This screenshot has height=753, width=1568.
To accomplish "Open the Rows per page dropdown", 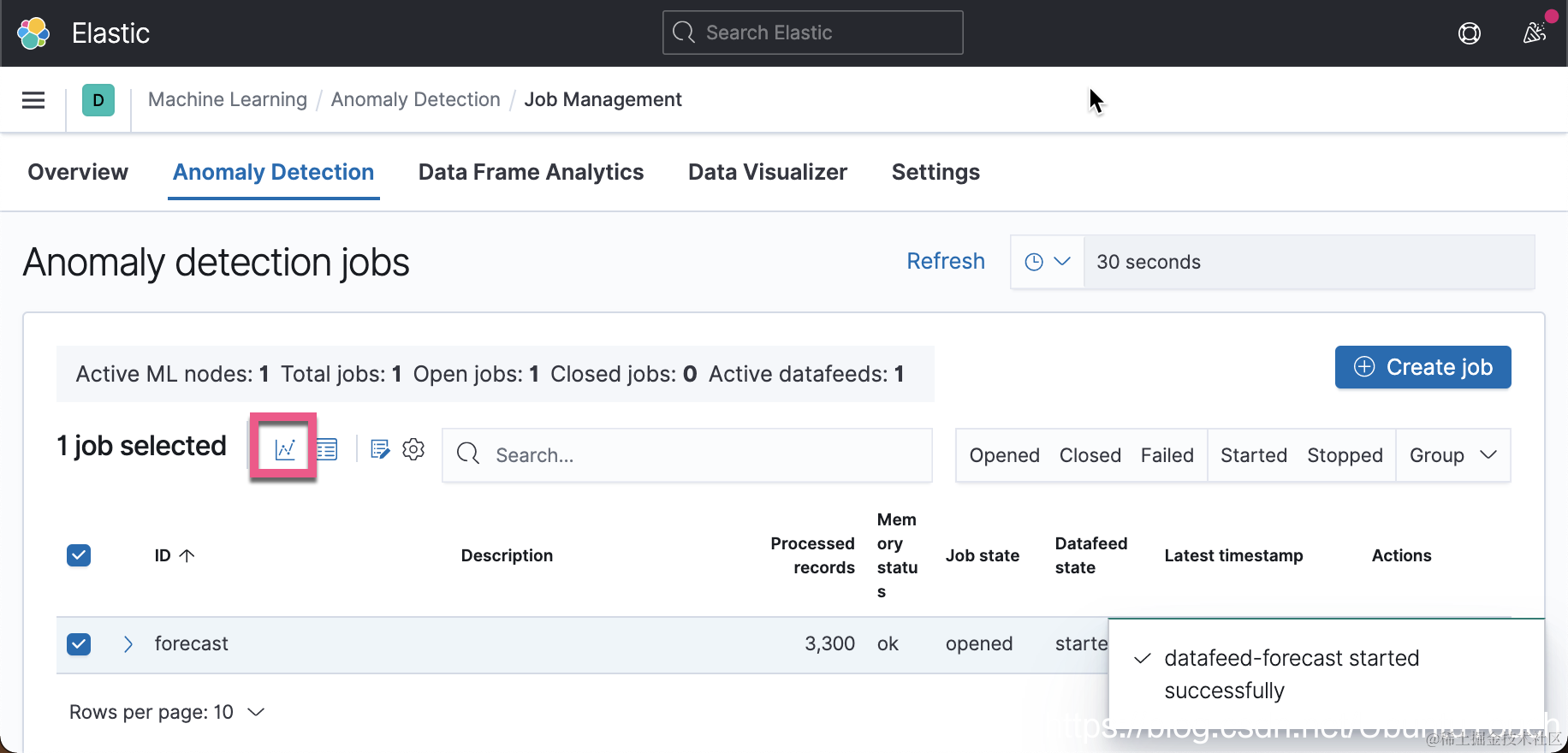I will point(167,712).
